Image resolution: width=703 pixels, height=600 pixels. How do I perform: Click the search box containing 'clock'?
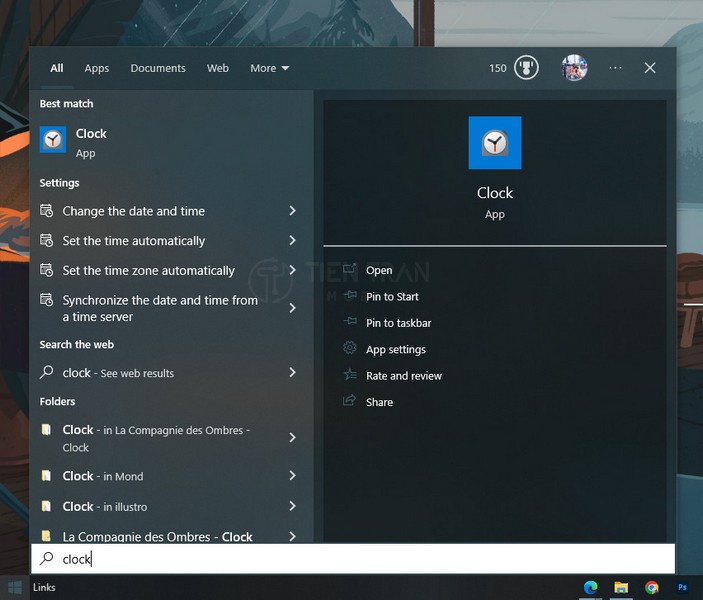(x=350, y=559)
